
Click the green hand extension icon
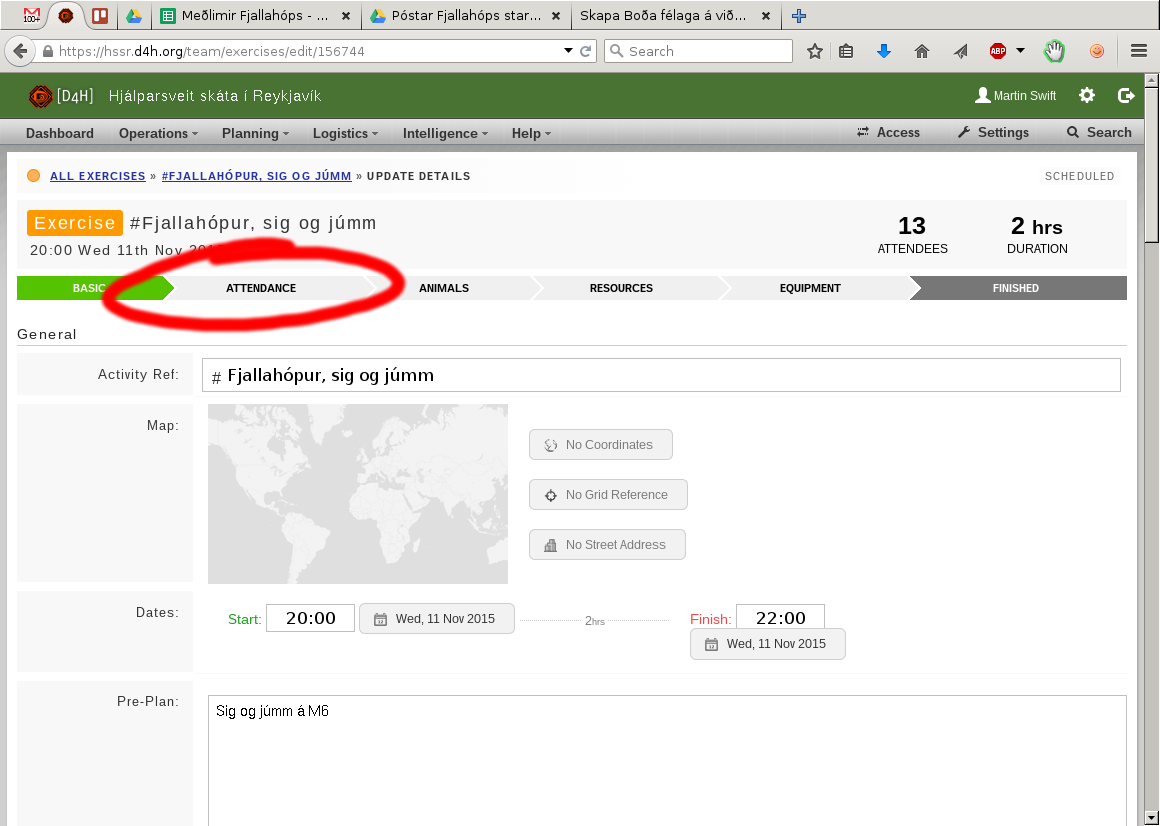click(x=1054, y=51)
